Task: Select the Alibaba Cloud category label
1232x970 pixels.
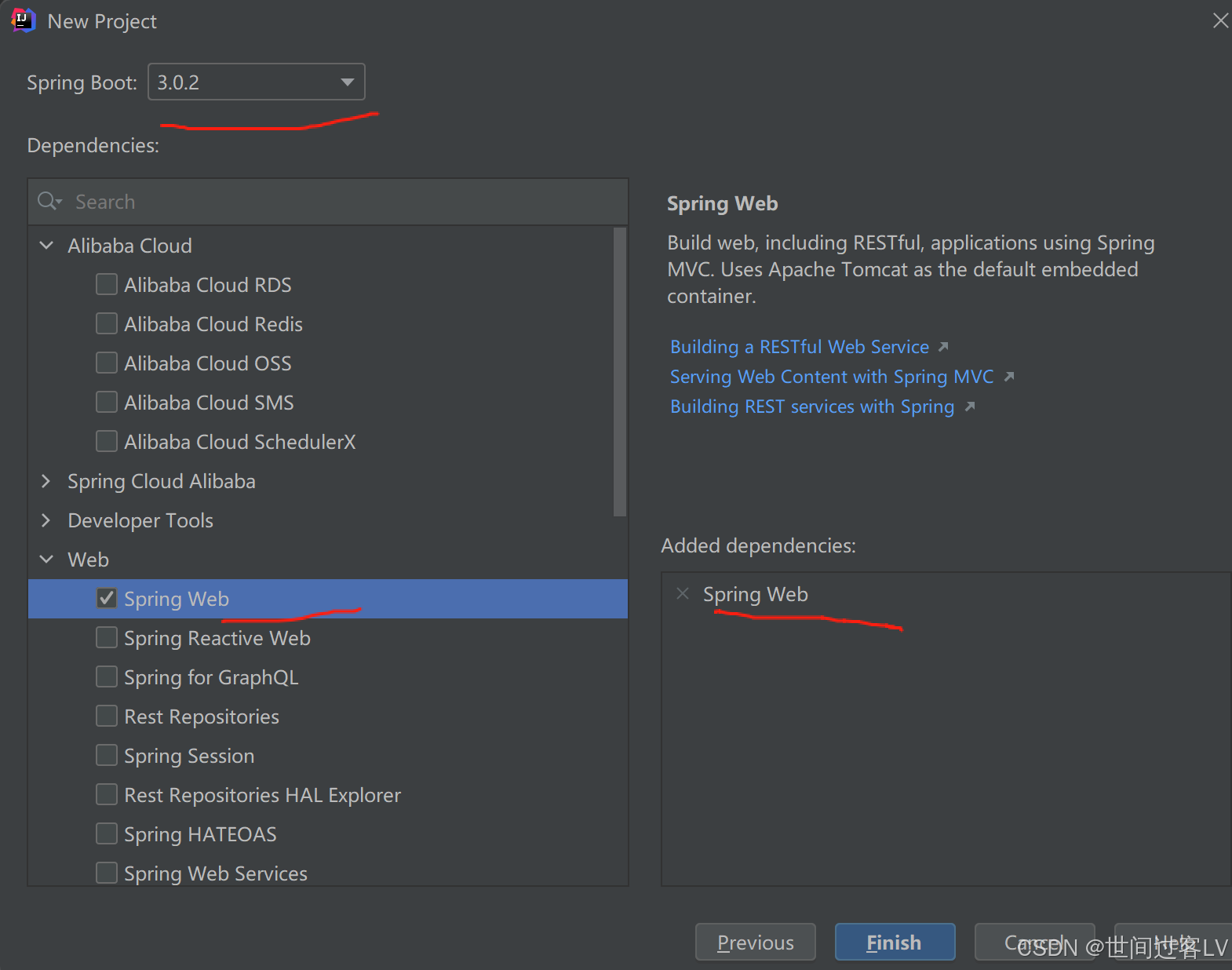Action: (x=129, y=246)
